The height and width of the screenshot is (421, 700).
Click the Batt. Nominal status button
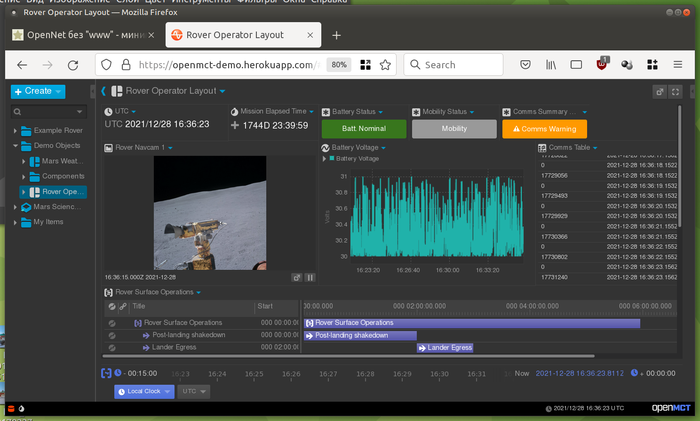click(364, 129)
